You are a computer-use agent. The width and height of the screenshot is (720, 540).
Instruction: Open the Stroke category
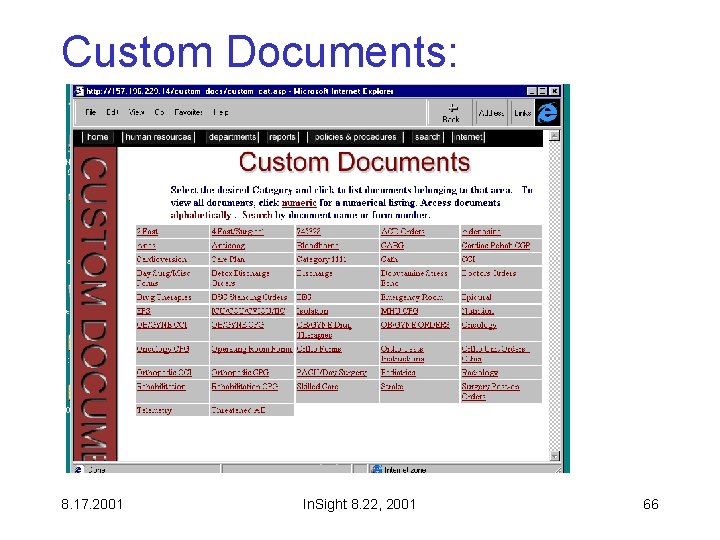point(392,386)
